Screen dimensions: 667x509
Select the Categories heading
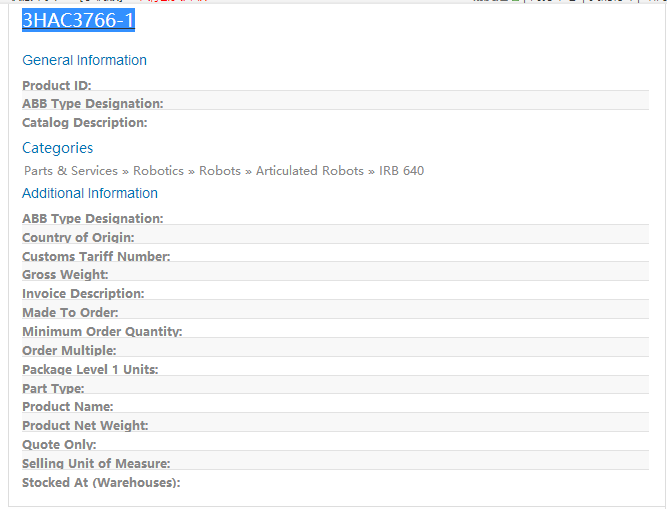click(x=57, y=148)
